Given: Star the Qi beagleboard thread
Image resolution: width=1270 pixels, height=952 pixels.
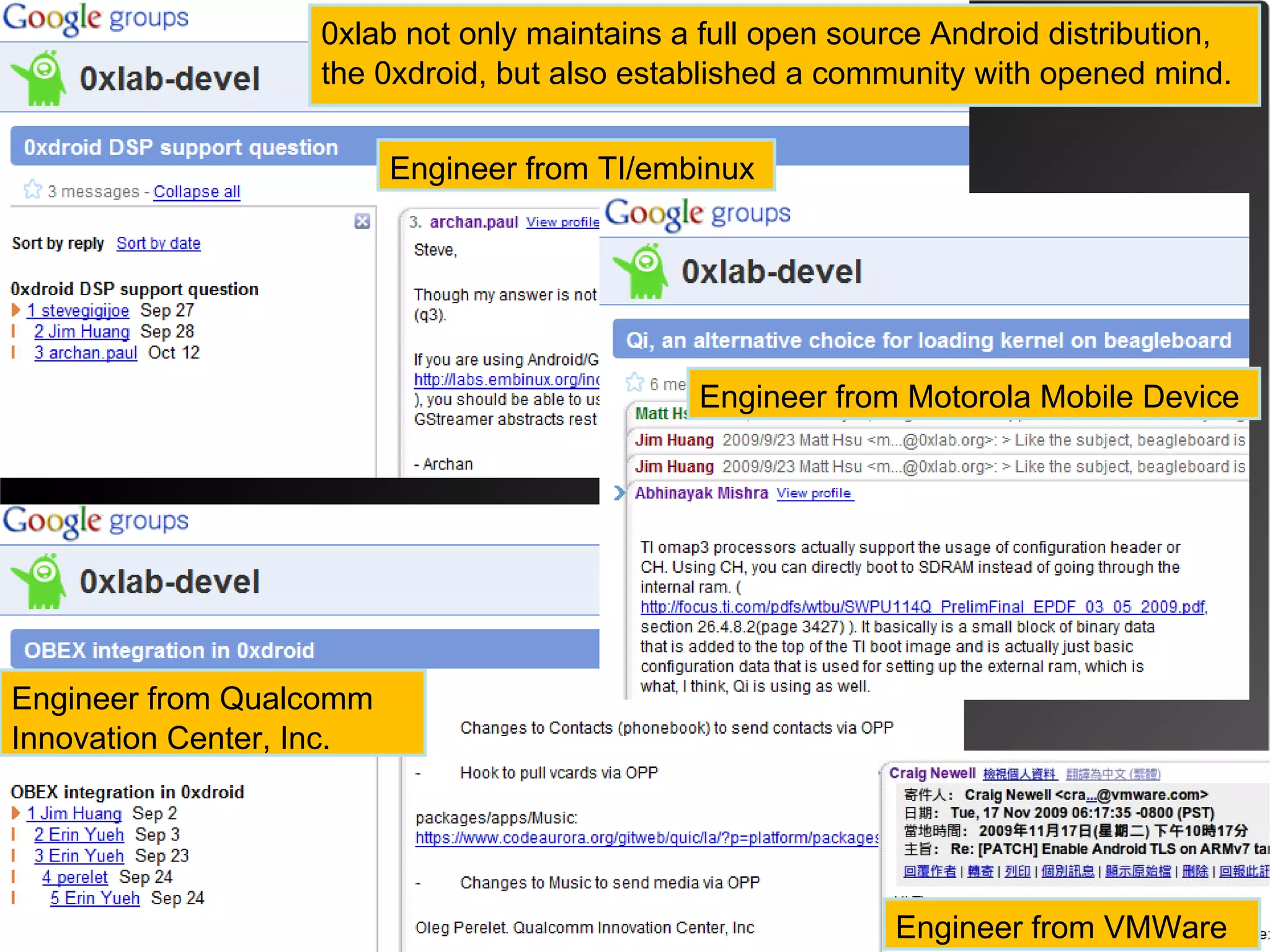Looking at the screenshot, I should click(634, 383).
